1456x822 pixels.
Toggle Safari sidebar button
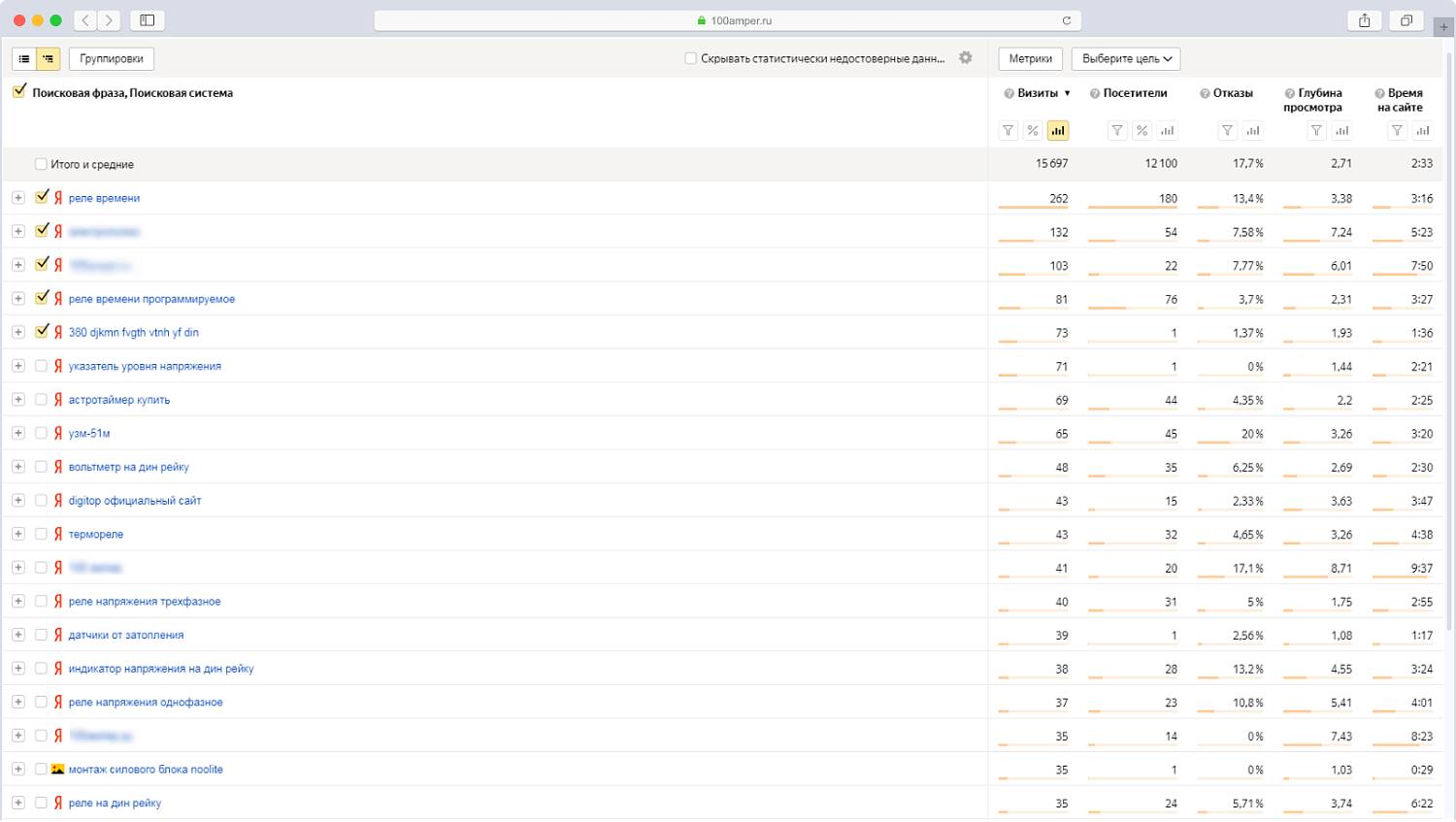pos(148,20)
